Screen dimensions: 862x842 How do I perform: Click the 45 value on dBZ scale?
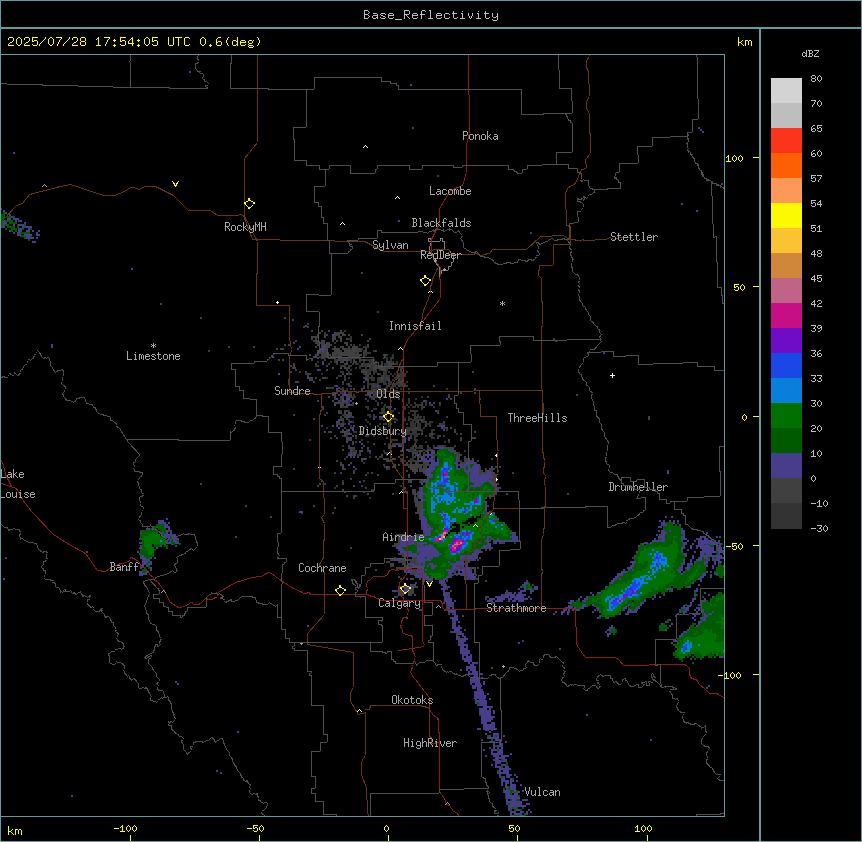816,279
